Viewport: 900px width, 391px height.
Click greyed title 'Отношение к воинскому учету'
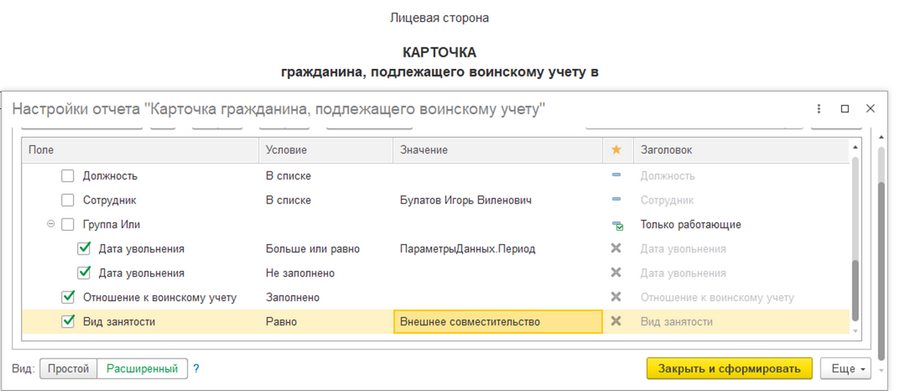tap(717, 297)
